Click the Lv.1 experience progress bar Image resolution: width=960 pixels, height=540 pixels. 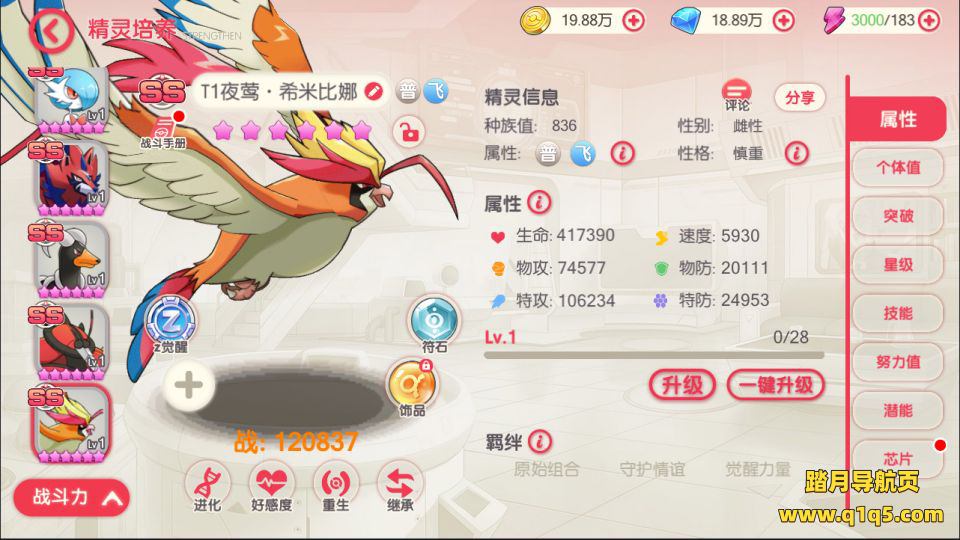coord(654,354)
